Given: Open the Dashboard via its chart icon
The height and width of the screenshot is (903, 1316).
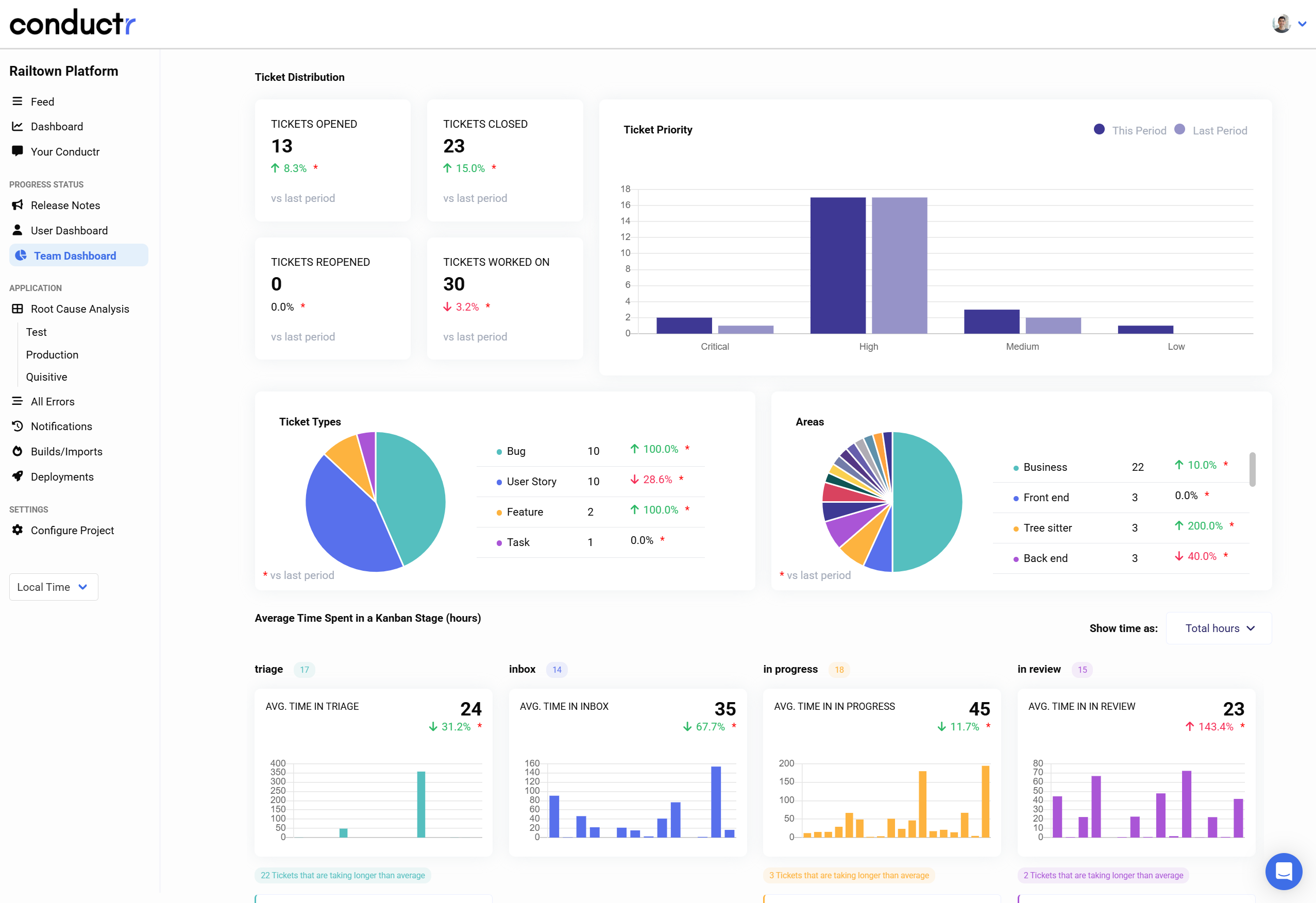Looking at the screenshot, I should pos(18,126).
